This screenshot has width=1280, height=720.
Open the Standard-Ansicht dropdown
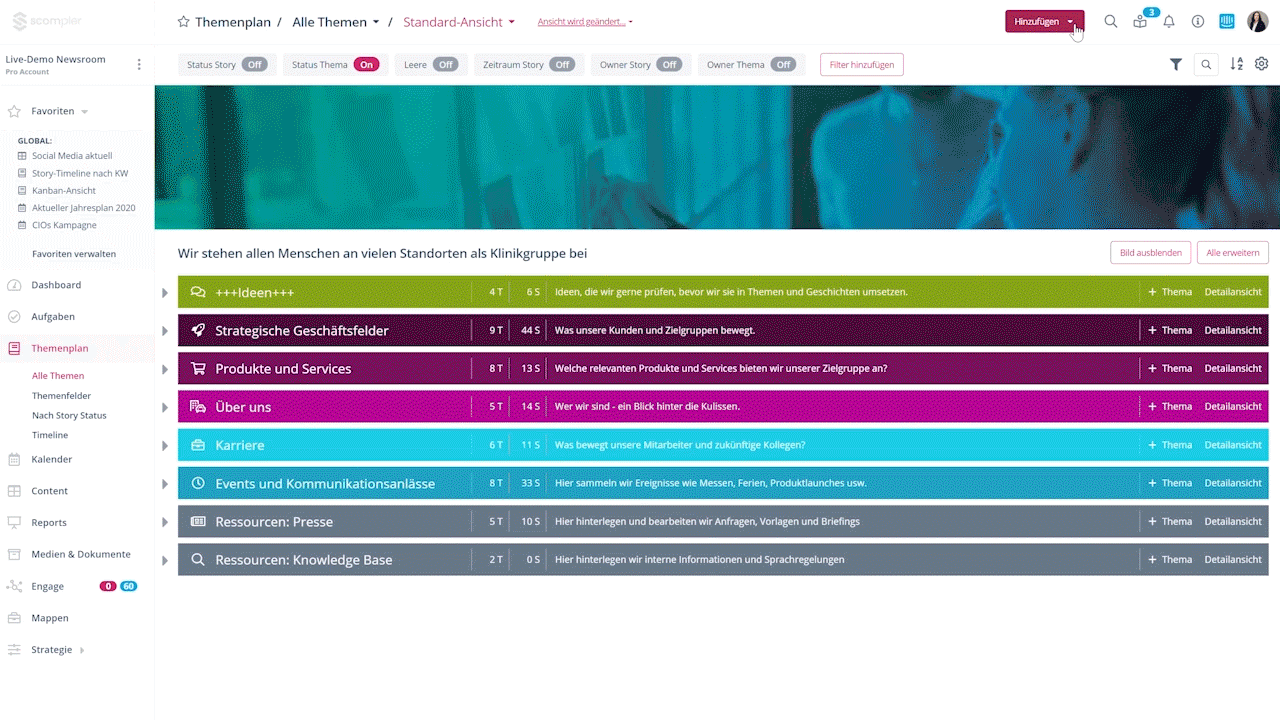tap(459, 22)
